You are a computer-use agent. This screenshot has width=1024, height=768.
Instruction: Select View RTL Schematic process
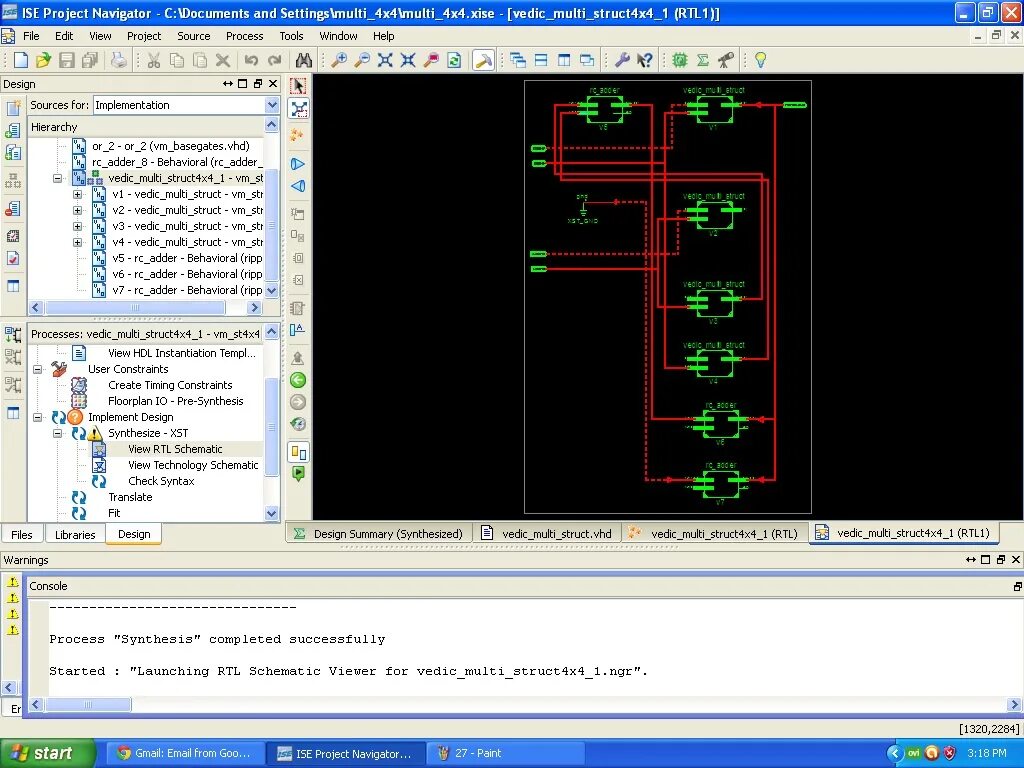point(175,449)
